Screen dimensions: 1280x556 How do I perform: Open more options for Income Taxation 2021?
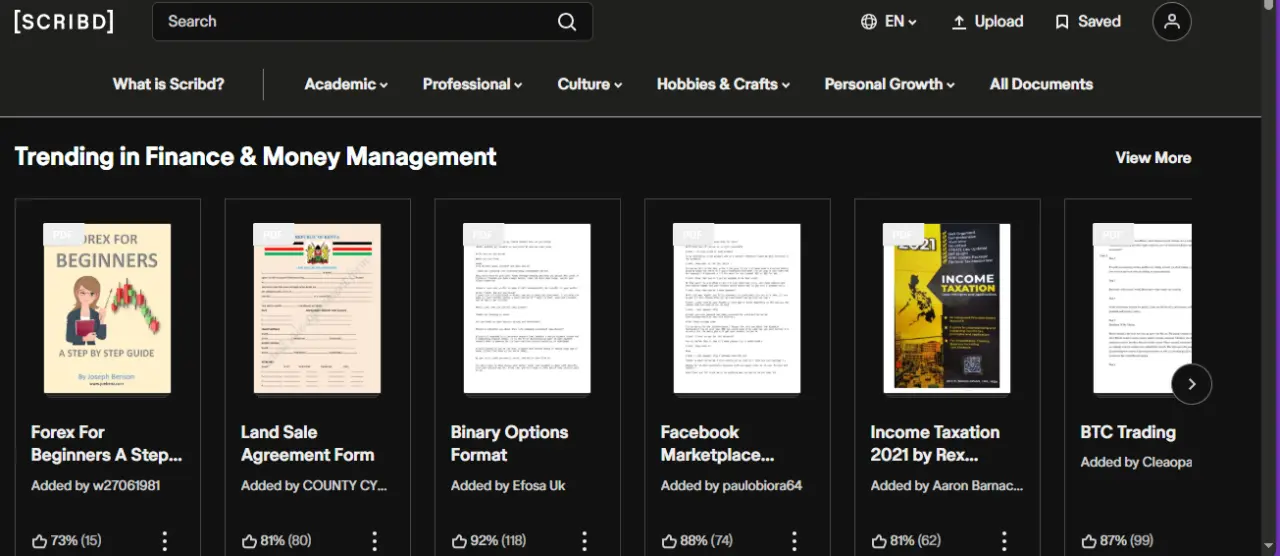click(1005, 541)
